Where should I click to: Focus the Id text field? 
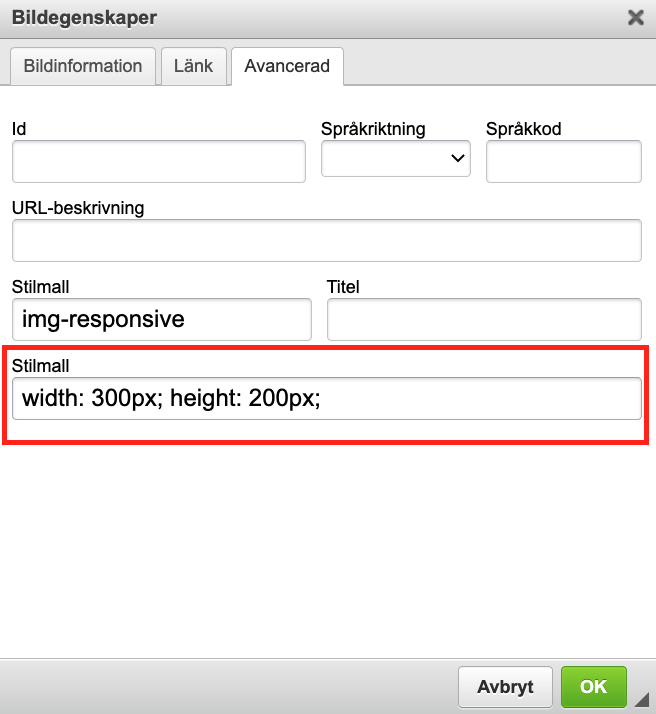coord(159,161)
